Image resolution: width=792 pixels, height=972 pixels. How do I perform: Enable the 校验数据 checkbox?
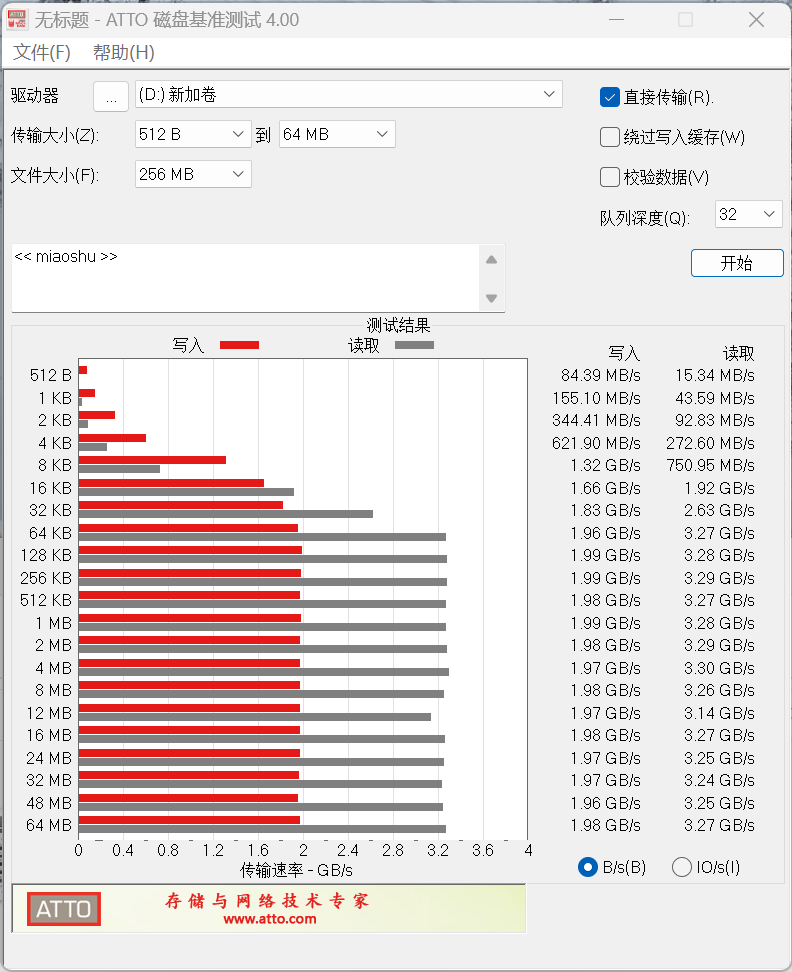pos(610,177)
